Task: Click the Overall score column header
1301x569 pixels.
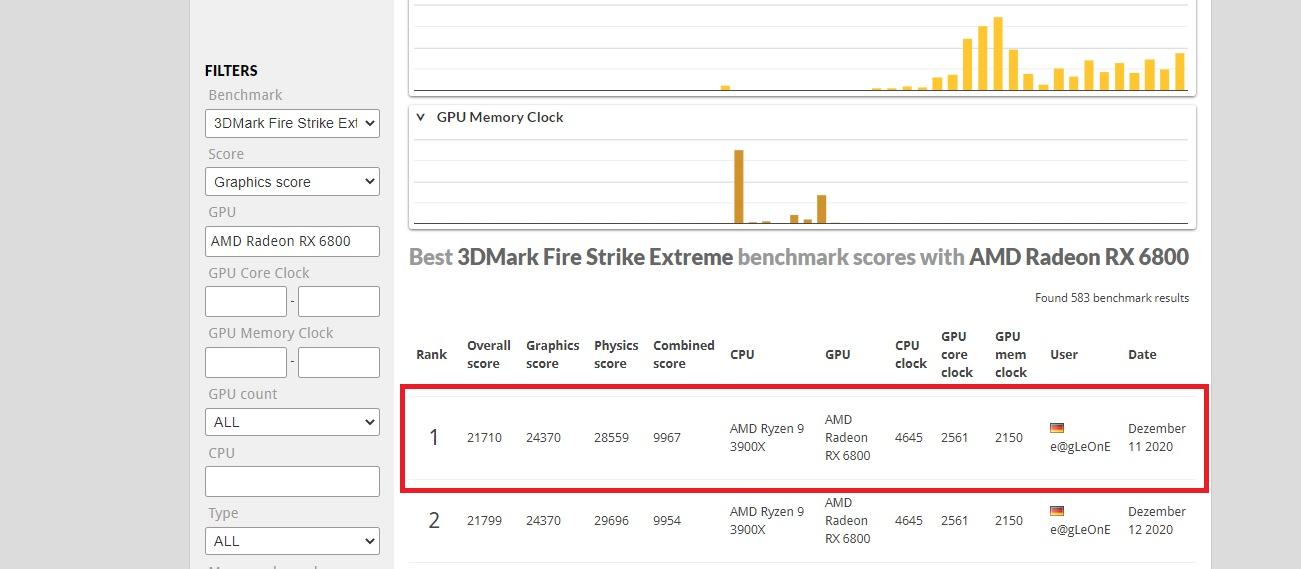Action: pos(489,354)
